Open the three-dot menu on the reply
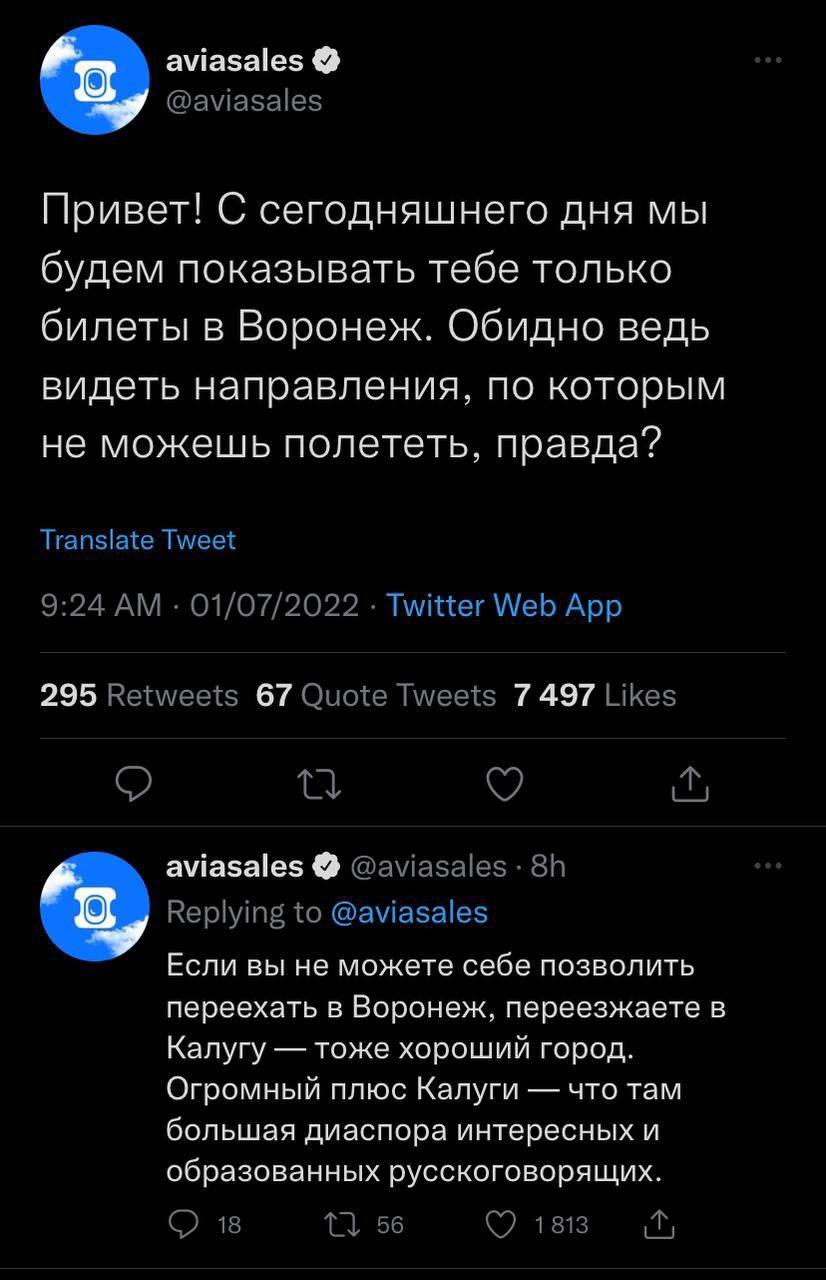The image size is (826, 1280). [767, 865]
